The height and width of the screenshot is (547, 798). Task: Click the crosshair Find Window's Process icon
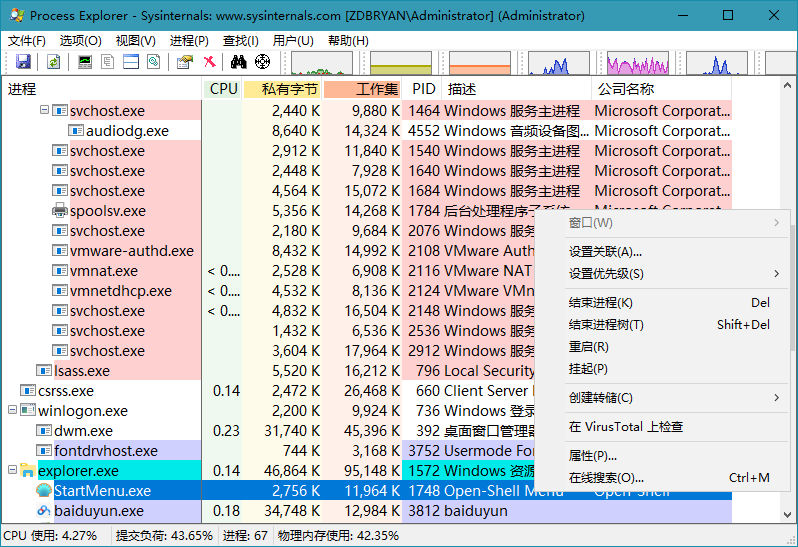pyautogui.click(x=262, y=62)
